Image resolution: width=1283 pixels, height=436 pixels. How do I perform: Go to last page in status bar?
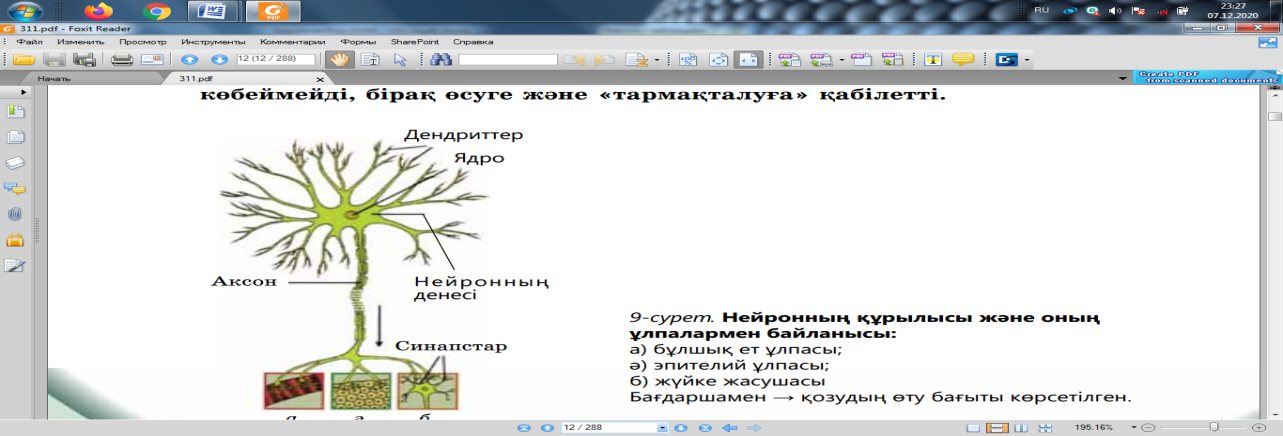click(x=705, y=427)
